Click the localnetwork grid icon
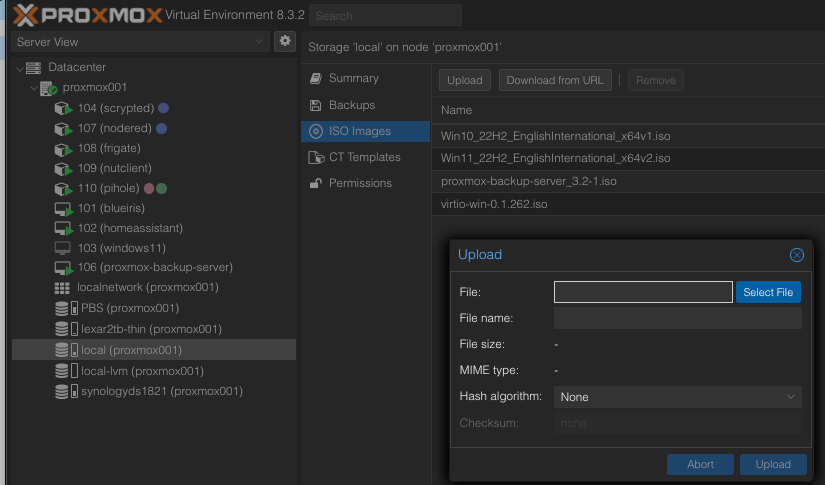 click(62, 288)
